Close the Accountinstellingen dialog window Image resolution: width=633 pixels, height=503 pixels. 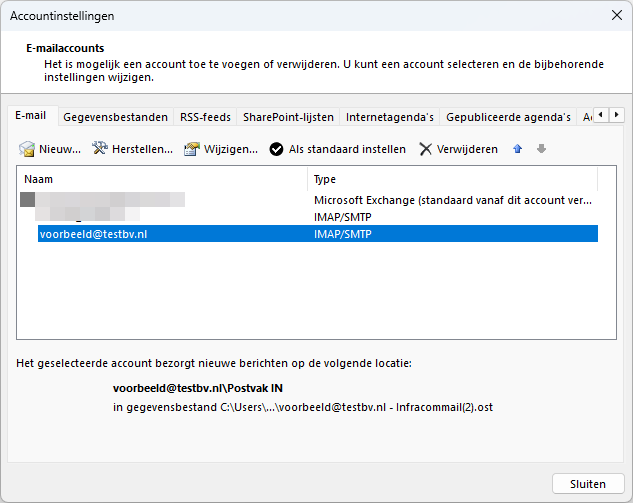pyautogui.click(x=616, y=15)
